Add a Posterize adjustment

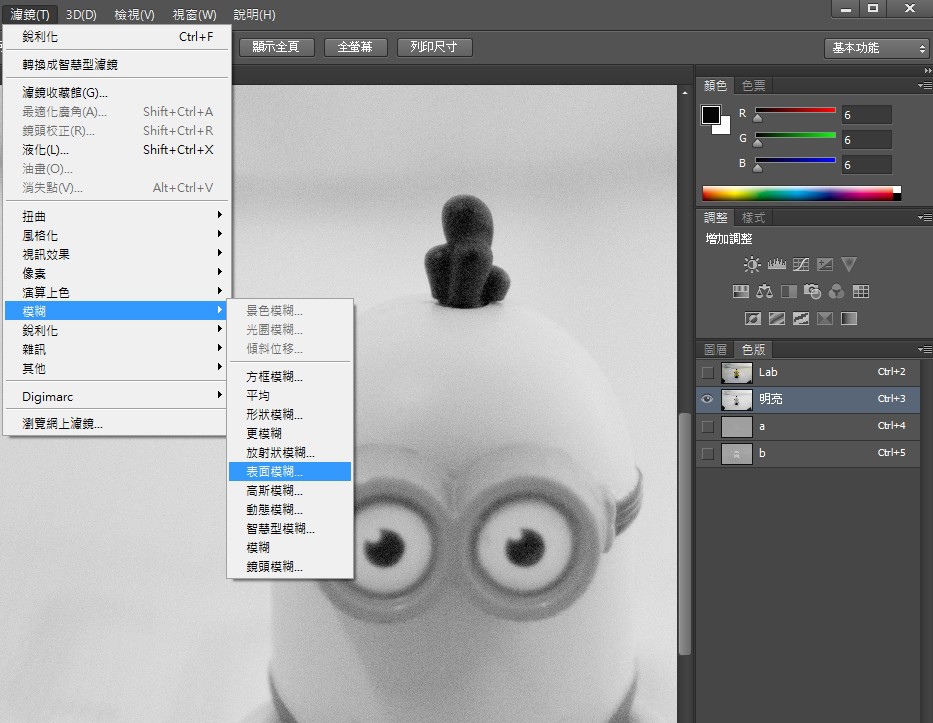point(777,318)
